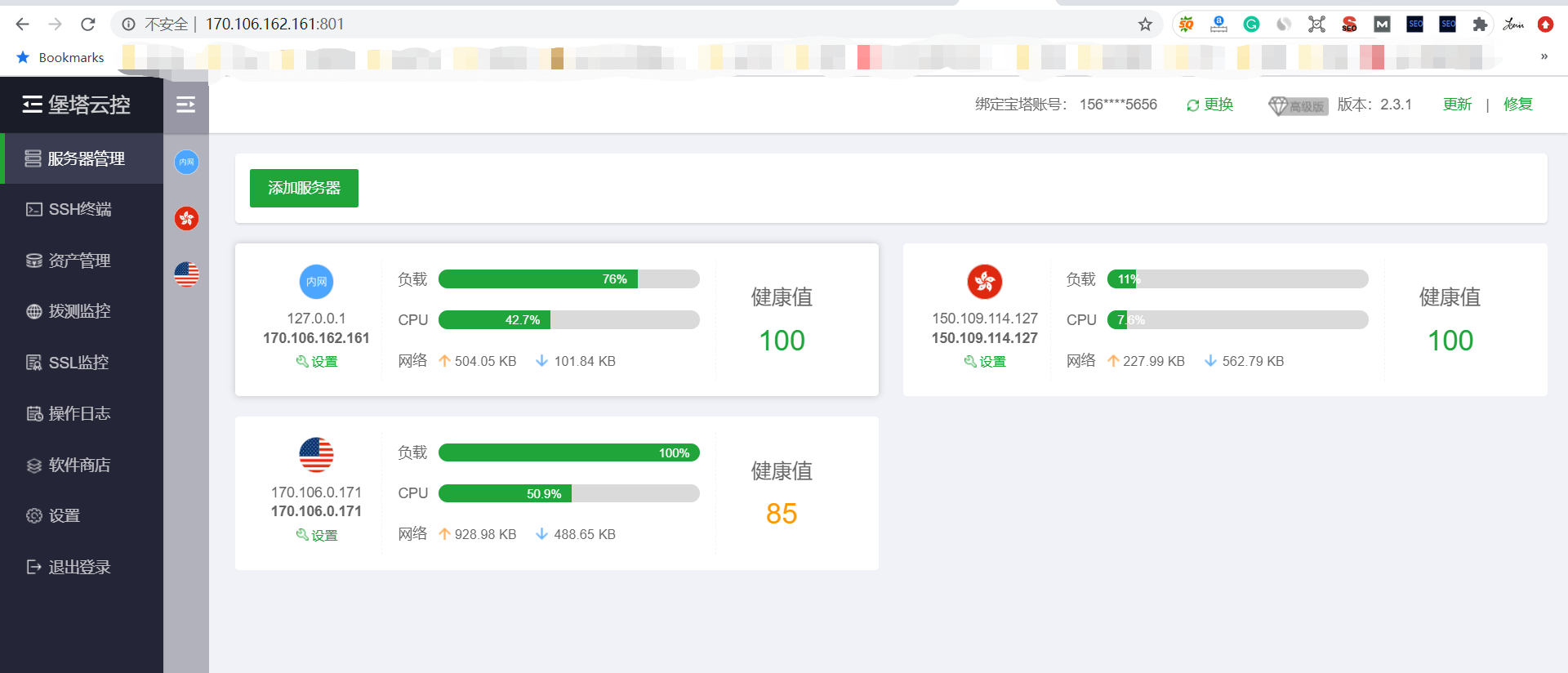Click the 42.7% CPU bar

point(569,320)
